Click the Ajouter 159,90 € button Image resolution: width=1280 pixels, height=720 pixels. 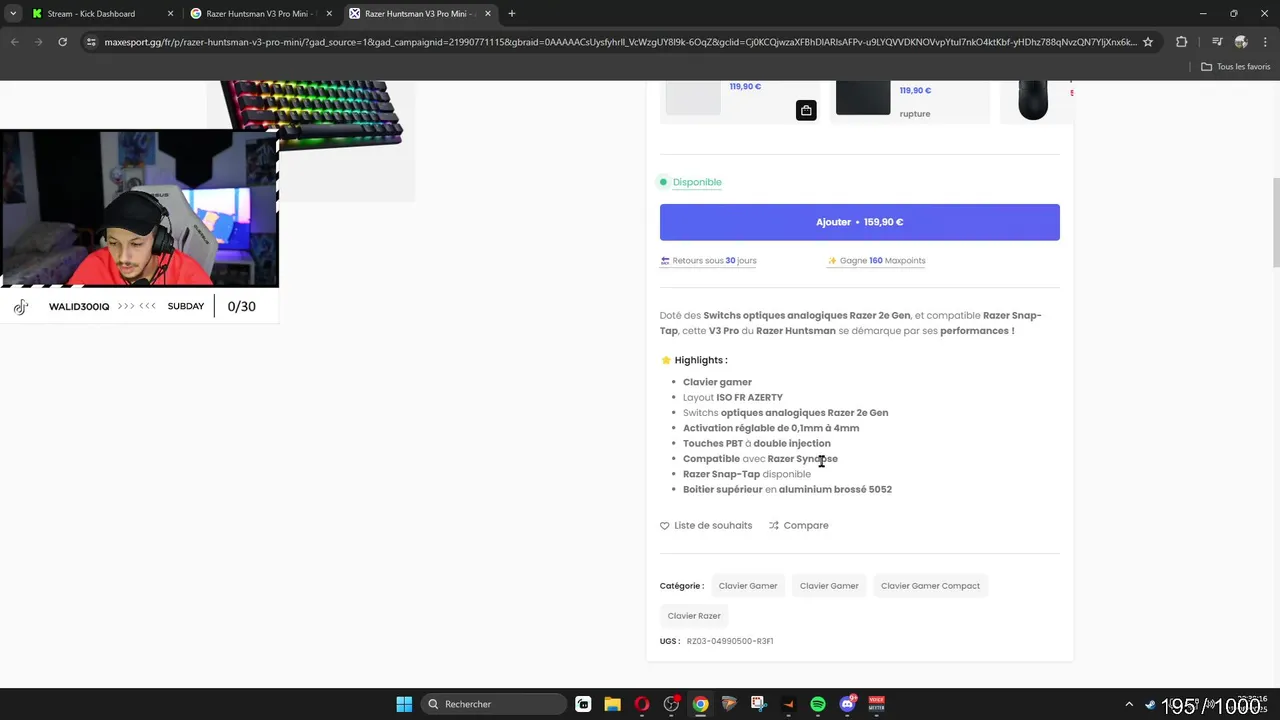tap(860, 222)
